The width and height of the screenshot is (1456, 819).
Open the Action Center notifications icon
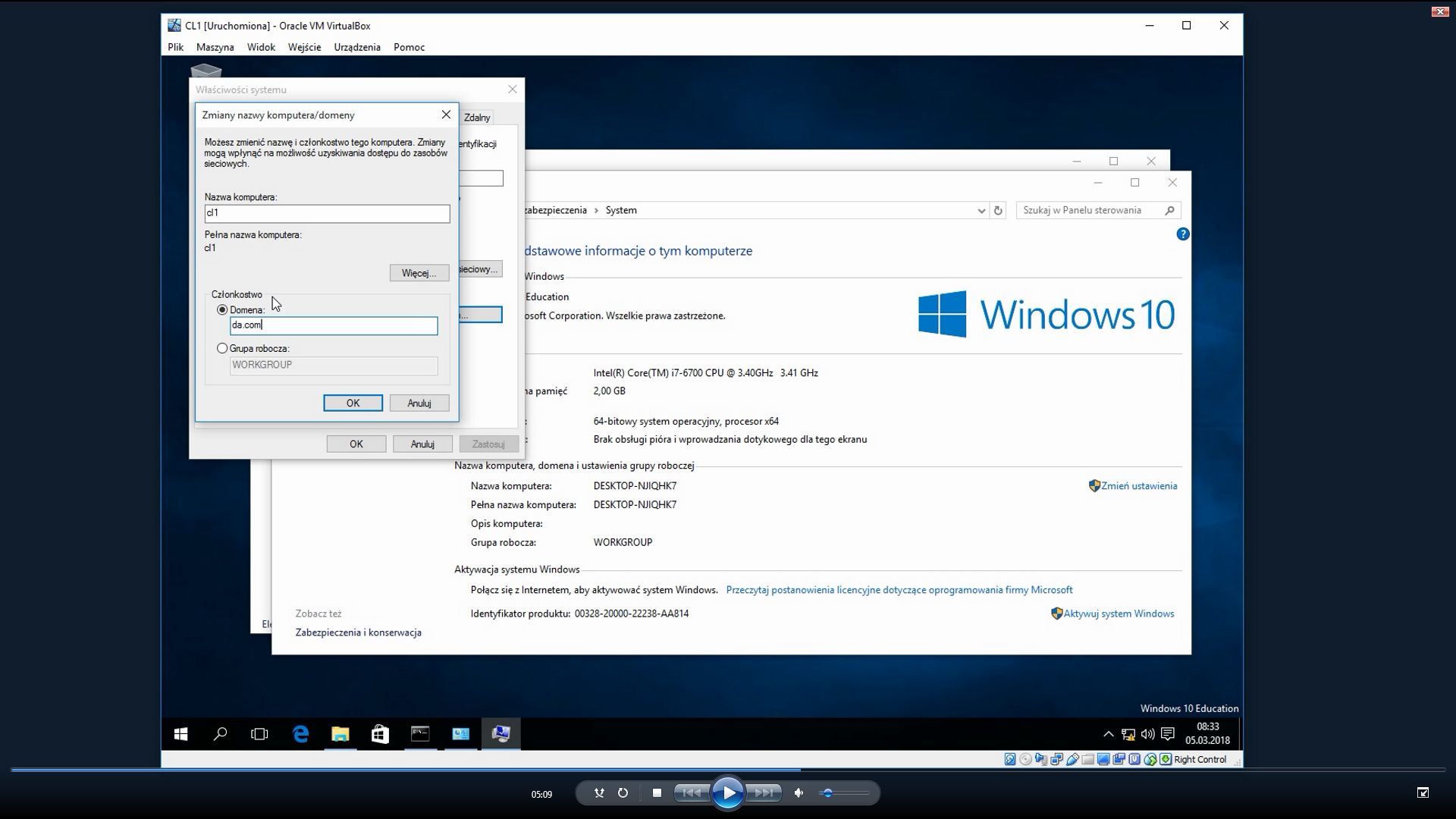tap(1168, 734)
